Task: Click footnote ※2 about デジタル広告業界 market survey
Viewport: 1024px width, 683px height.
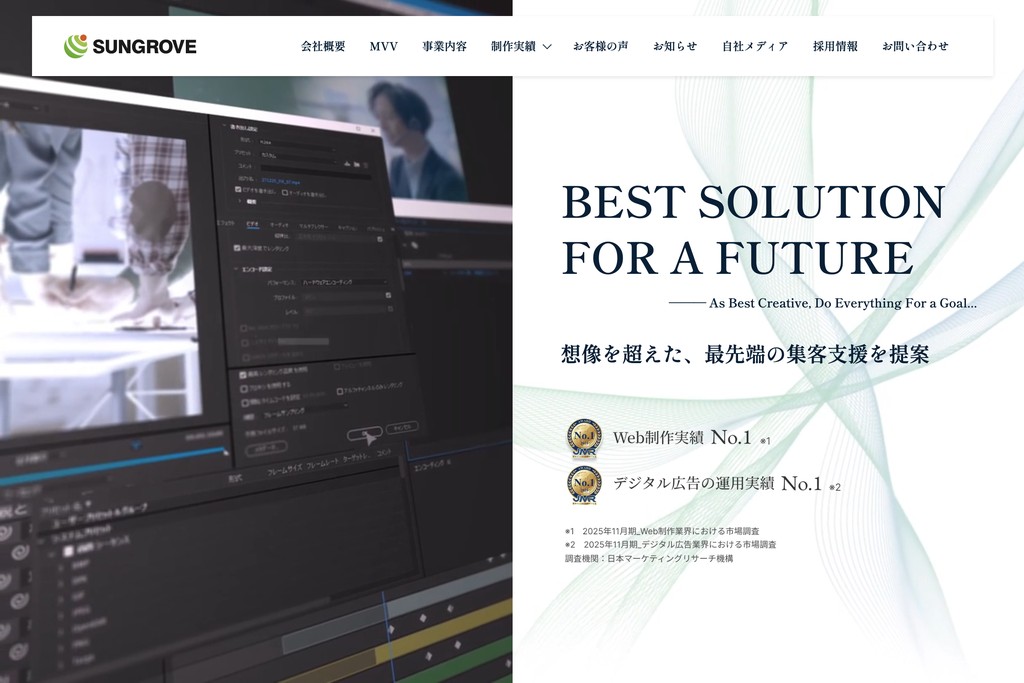Action: (671, 545)
